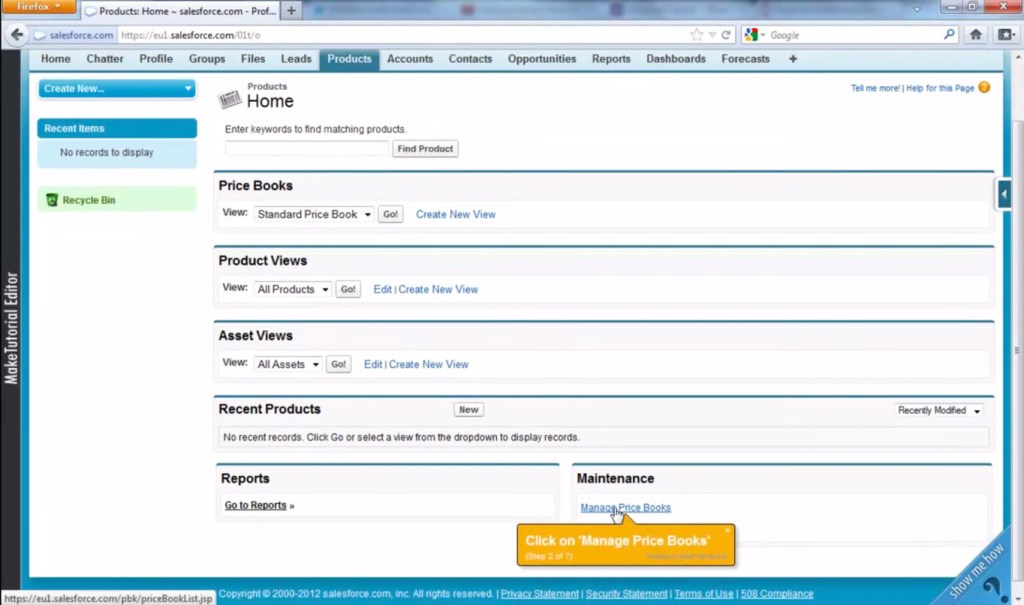Open the Chatter tab
Screen dimensions: 1024x605
(104, 59)
